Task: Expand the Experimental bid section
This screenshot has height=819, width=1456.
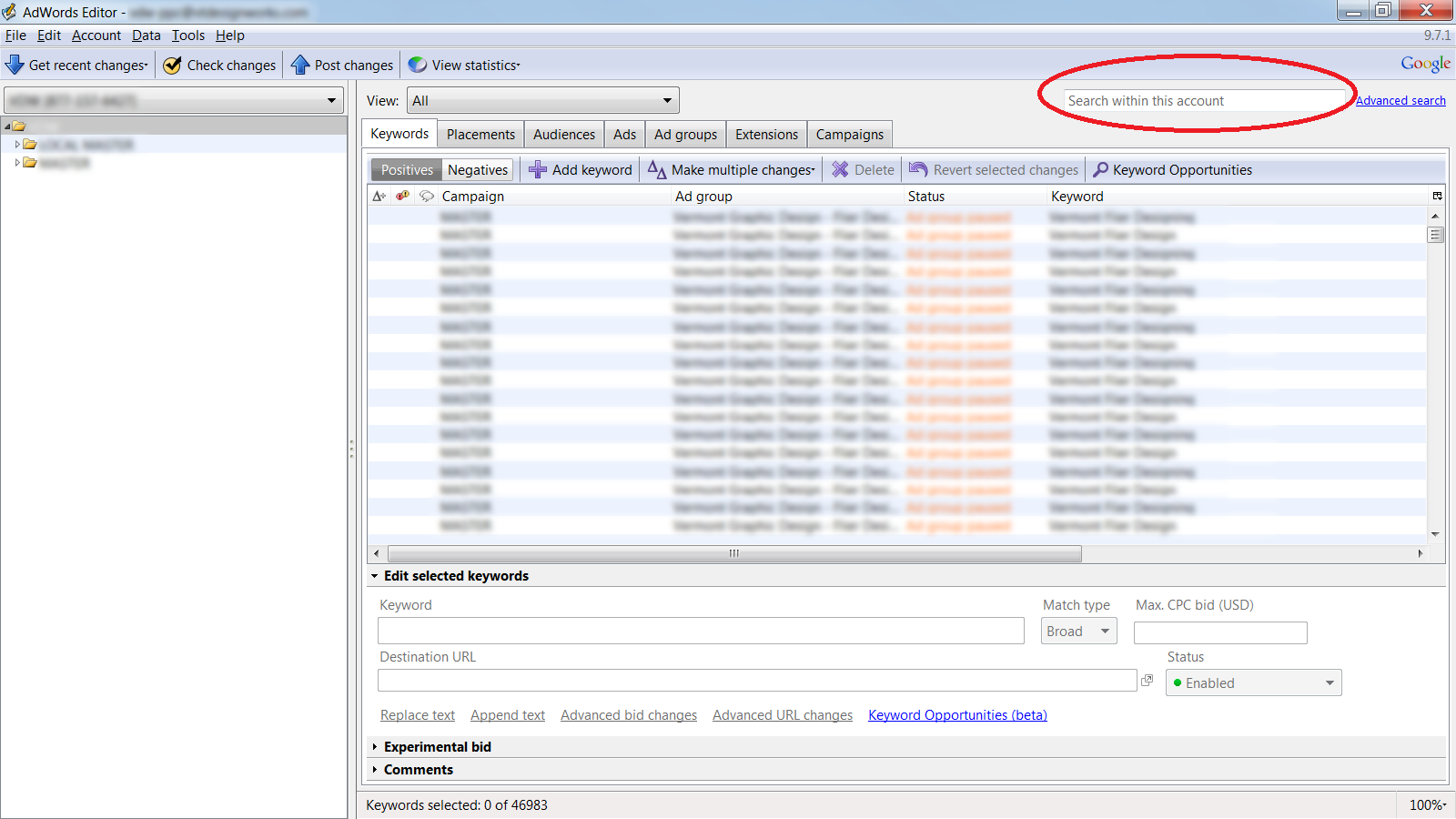Action: click(374, 746)
